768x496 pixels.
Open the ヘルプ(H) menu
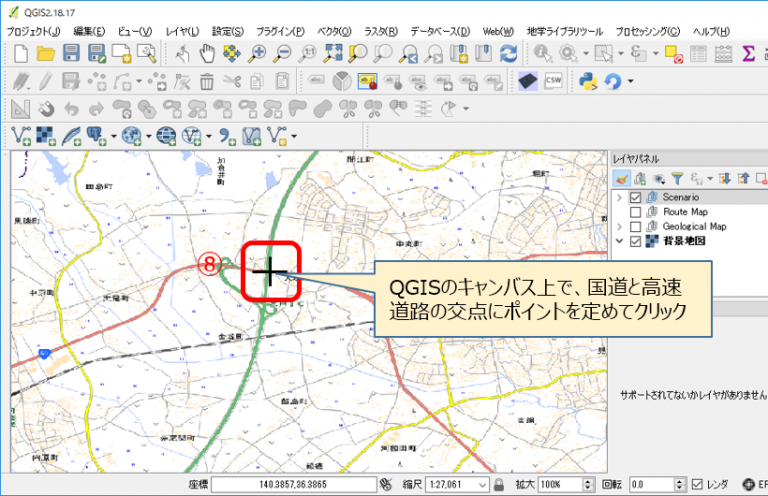tap(711, 31)
